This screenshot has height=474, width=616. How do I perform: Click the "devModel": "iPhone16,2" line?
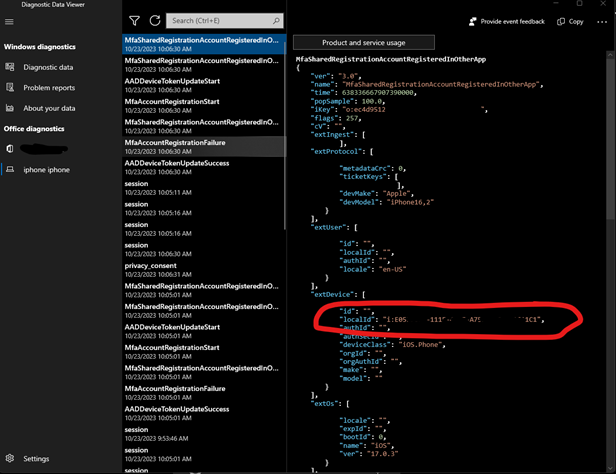[x=386, y=202]
